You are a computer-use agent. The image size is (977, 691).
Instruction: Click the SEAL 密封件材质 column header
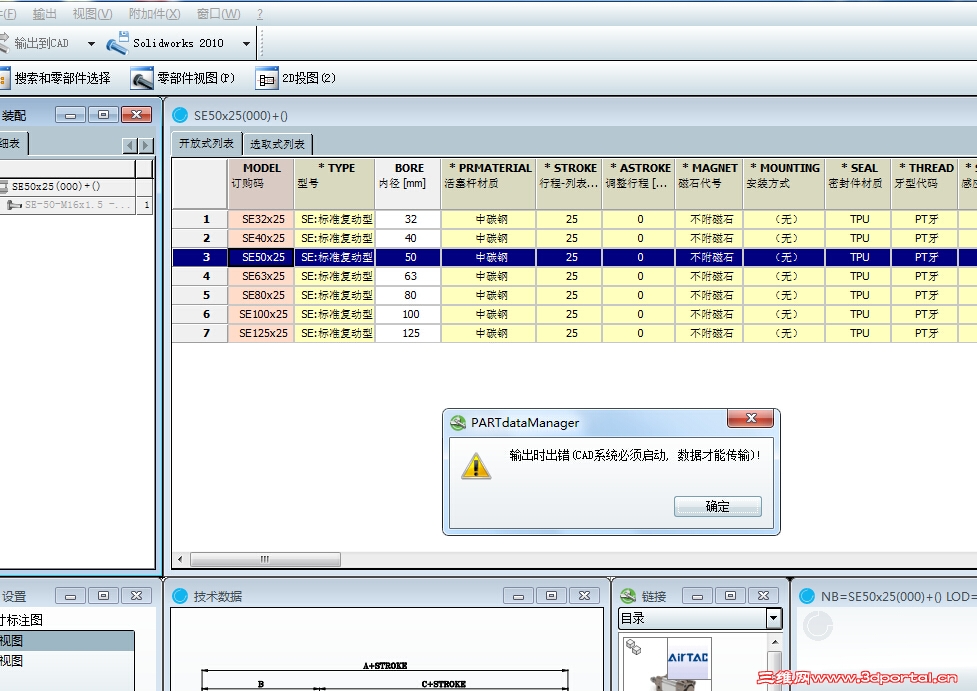(x=858, y=183)
